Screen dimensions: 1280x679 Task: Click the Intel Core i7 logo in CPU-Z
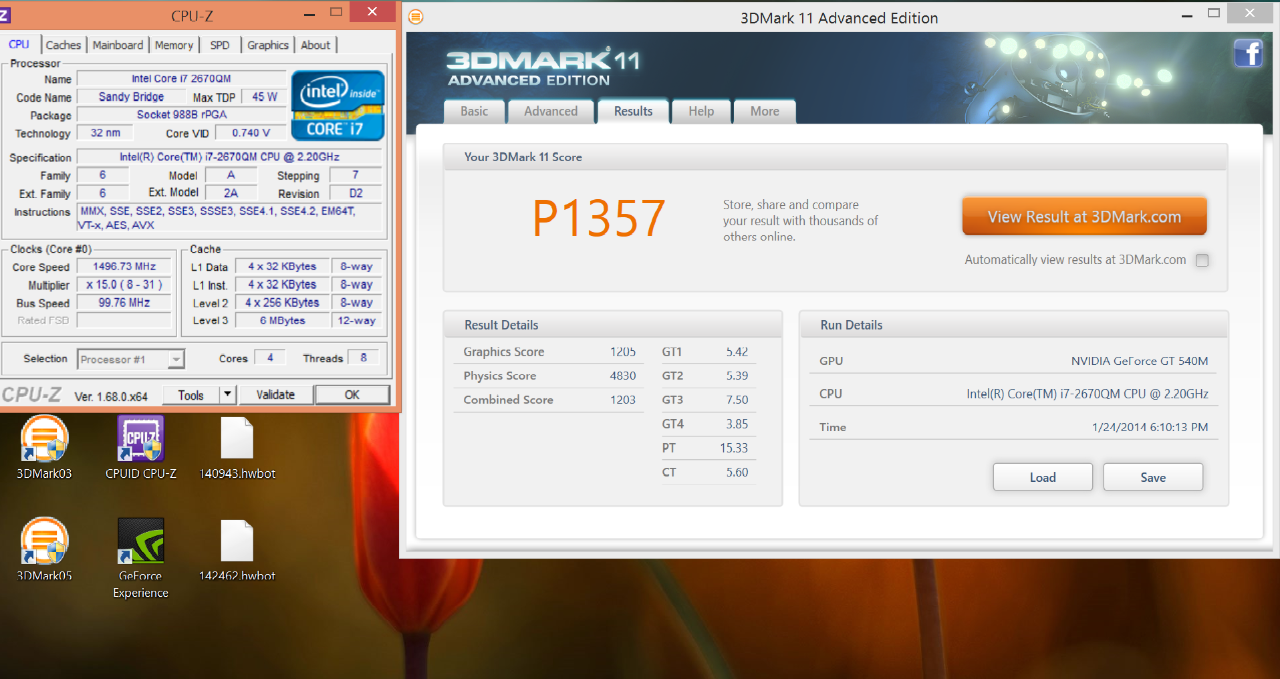(x=337, y=105)
